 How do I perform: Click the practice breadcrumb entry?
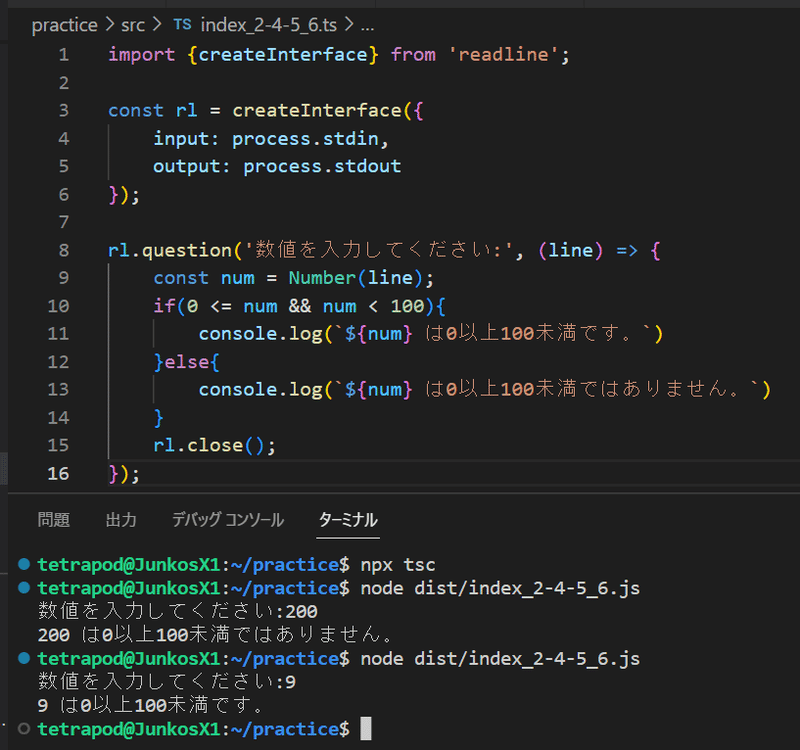click(64, 25)
